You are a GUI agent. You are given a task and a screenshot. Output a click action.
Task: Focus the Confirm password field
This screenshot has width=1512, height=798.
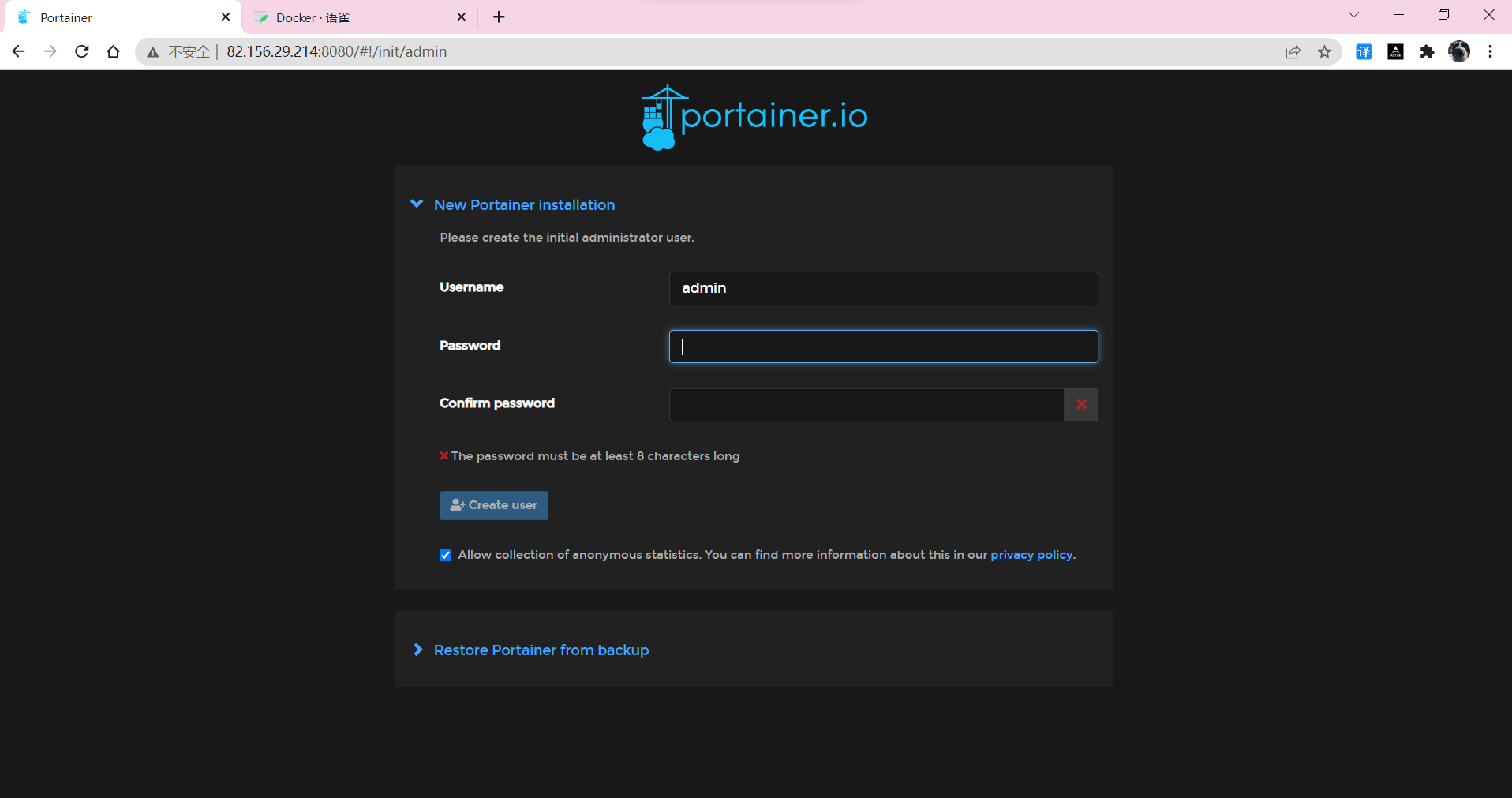866,405
